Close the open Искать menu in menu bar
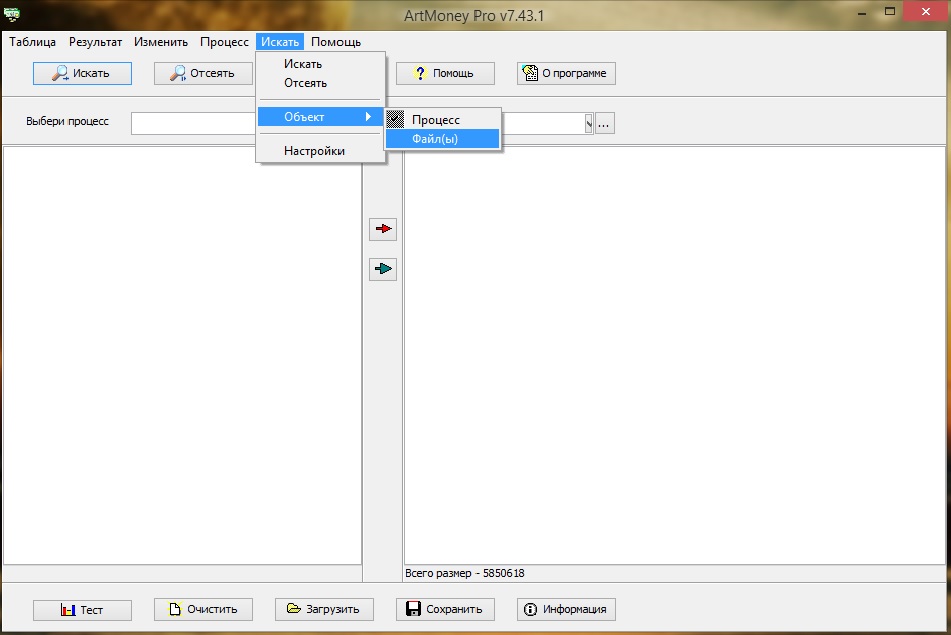951x635 pixels. click(280, 42)
